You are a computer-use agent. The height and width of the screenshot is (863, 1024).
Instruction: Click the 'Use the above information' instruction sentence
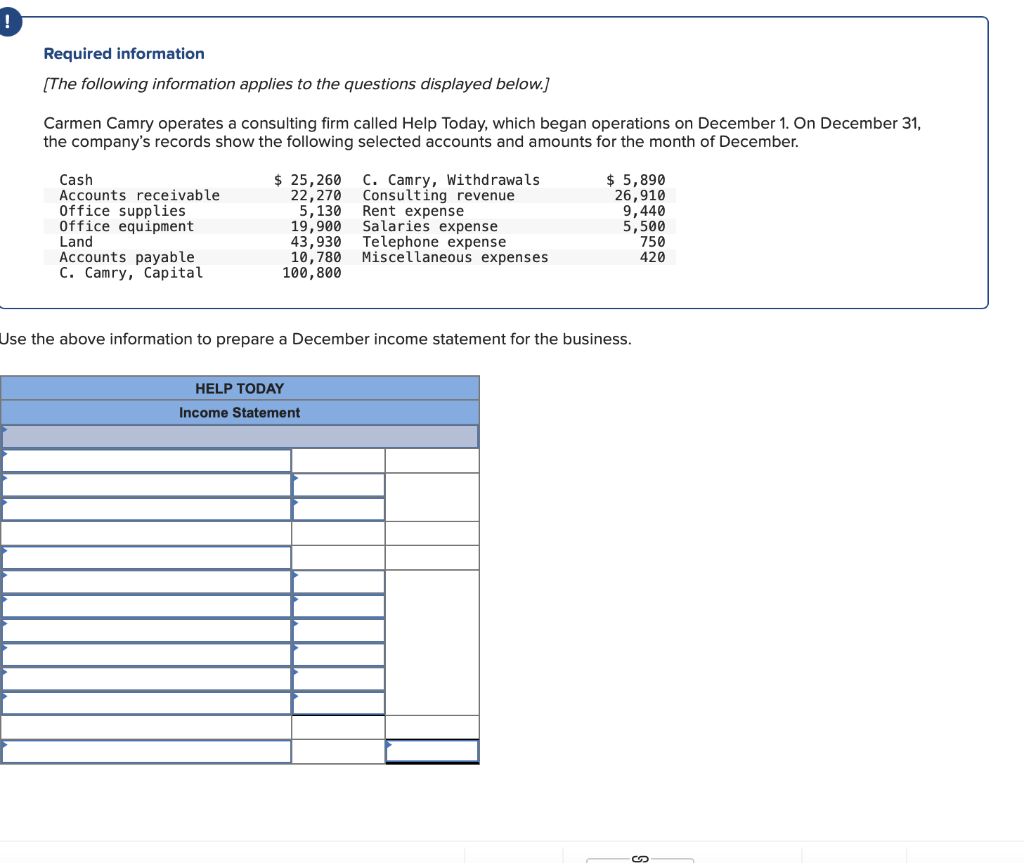(x=315, y=339)
